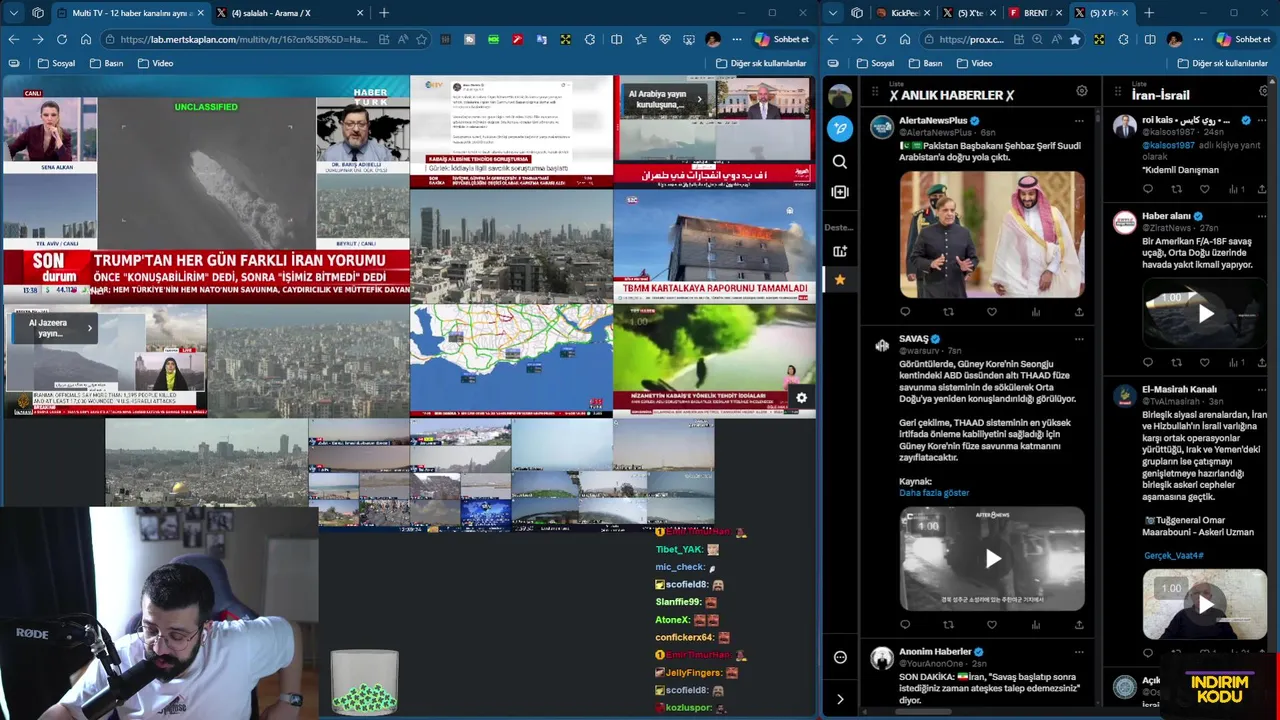Click compose post button in X Pro sidebar
The width and height of the screenshot is (1280, 720).
(840, 129)
